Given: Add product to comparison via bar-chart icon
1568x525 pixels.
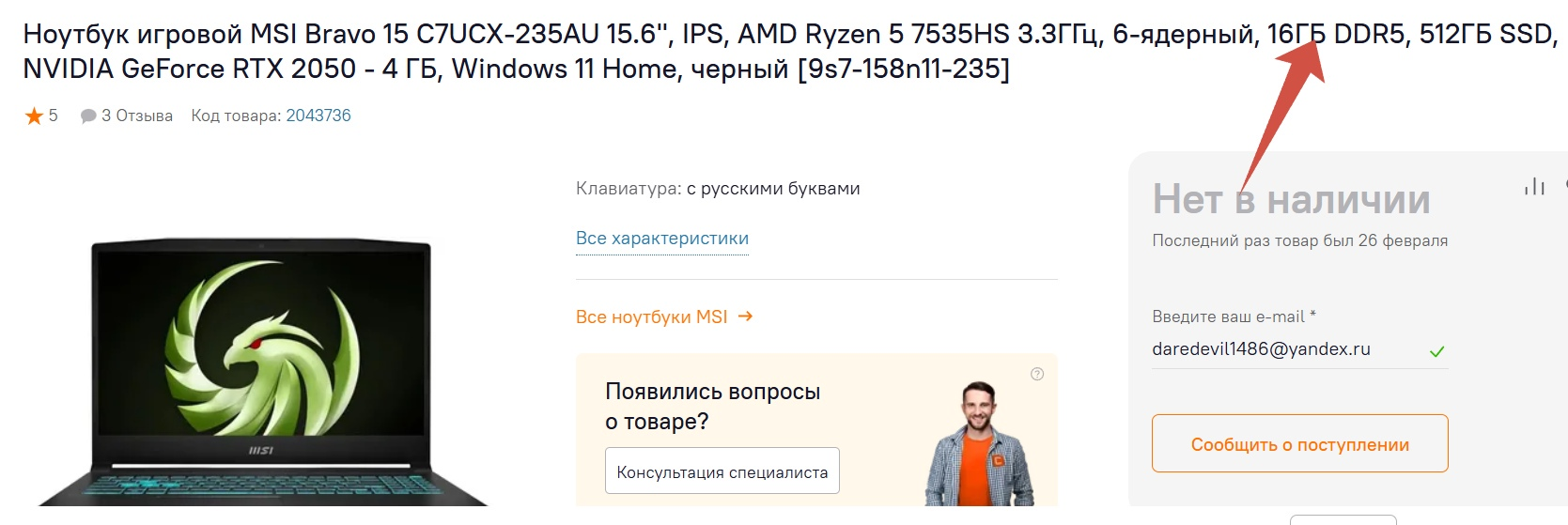Looking at the screenshot, I should [1534, 187].
